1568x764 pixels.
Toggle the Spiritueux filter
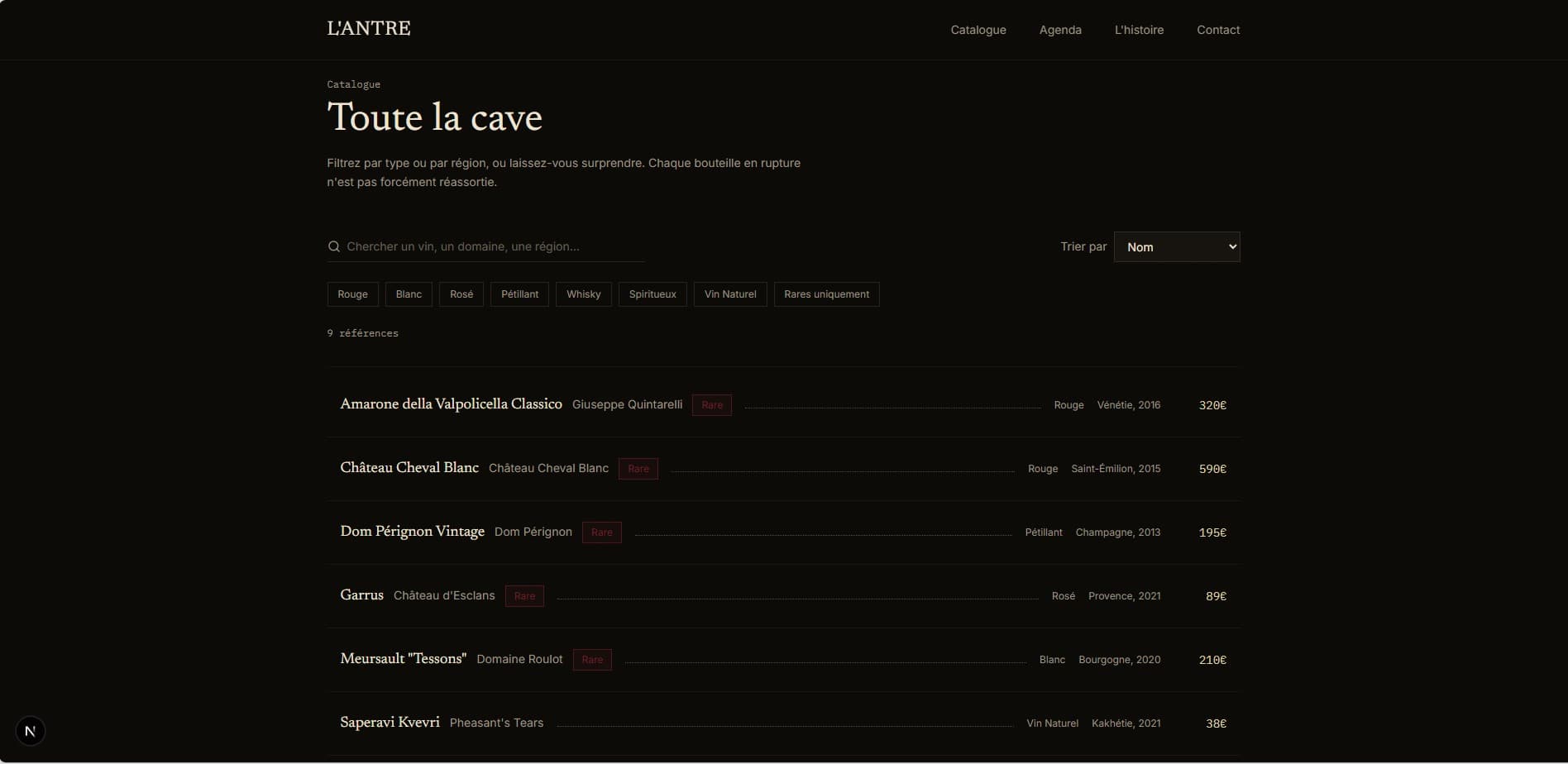tap(653, 294)
